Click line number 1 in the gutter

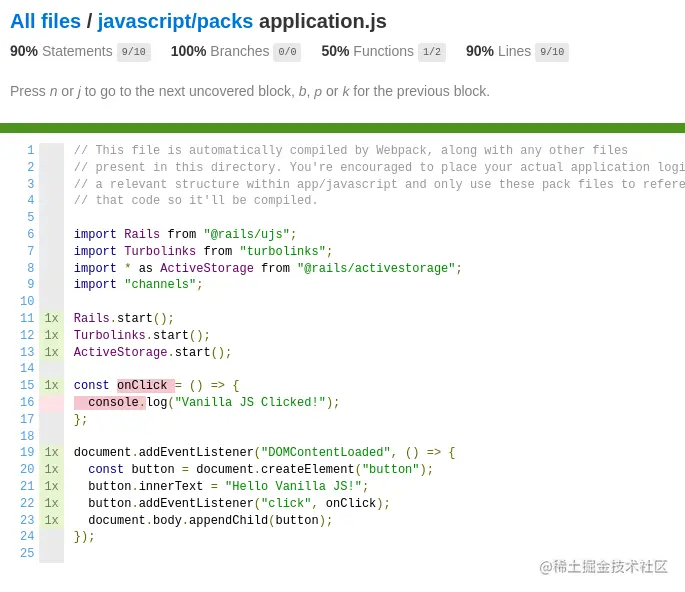pos(31,150)
